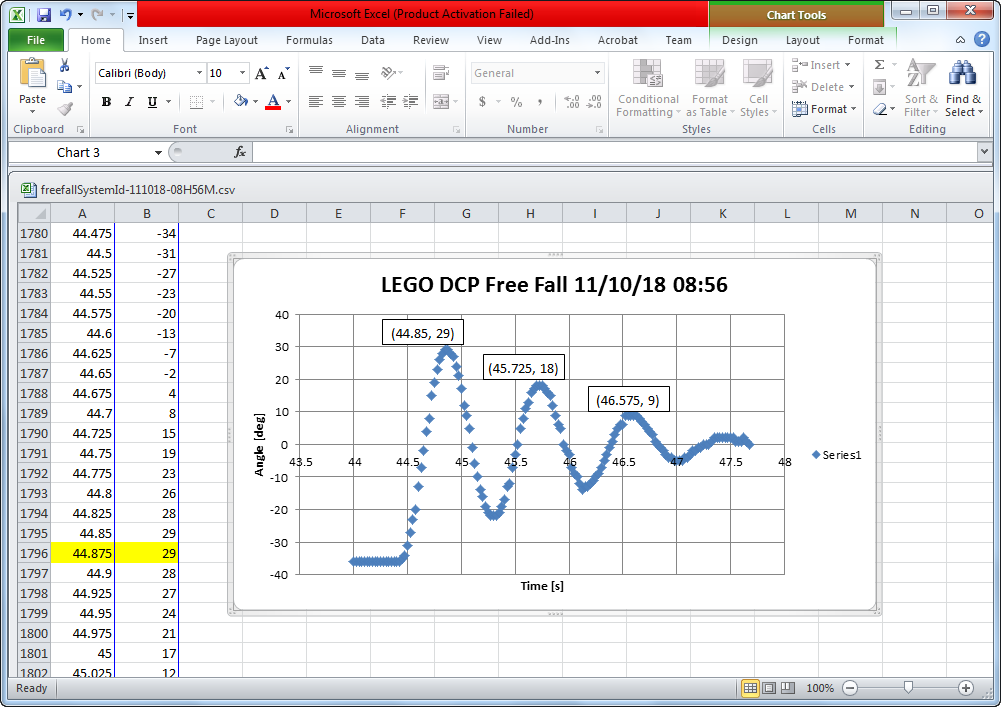Apply Align Text Left
Screen dimensions: 1001x707
coord(316,102)
